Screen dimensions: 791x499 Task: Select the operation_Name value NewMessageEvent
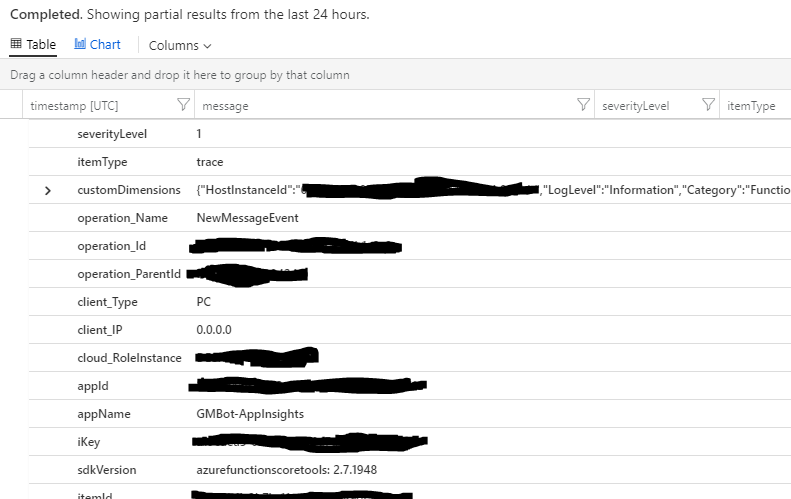[x=247, y=218]
